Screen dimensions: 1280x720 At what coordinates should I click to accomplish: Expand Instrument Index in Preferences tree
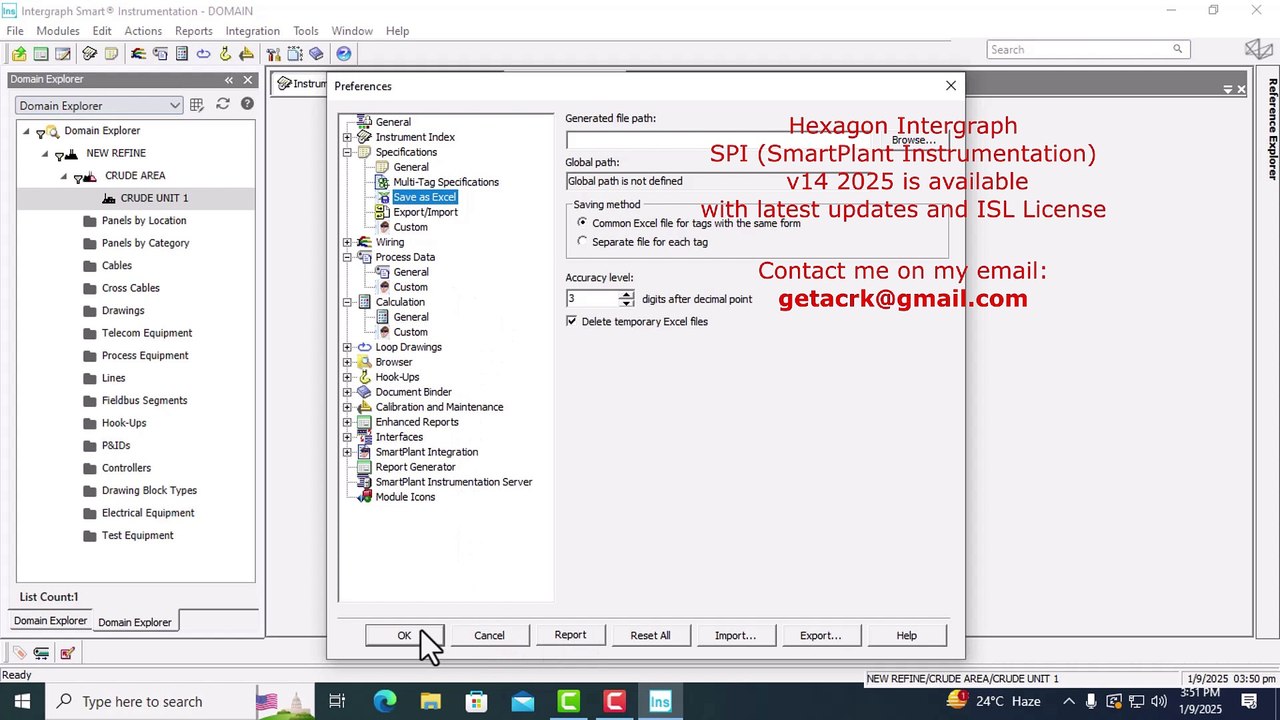click(x=347, y=137)
